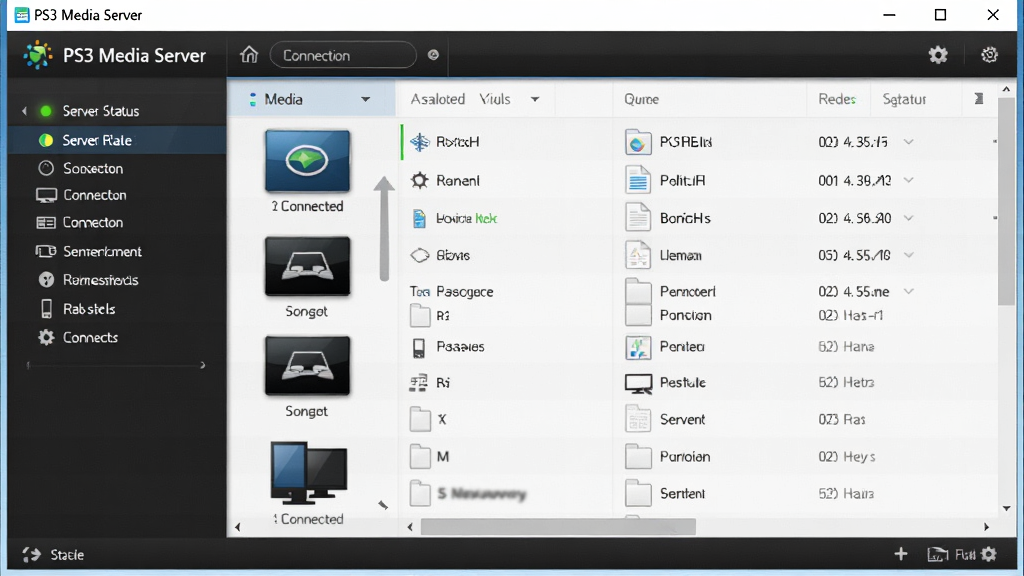This screenshot has height=576, width=1024.
Task: Select the first Songot device thumbnail
Action: (x=307, y=266)
